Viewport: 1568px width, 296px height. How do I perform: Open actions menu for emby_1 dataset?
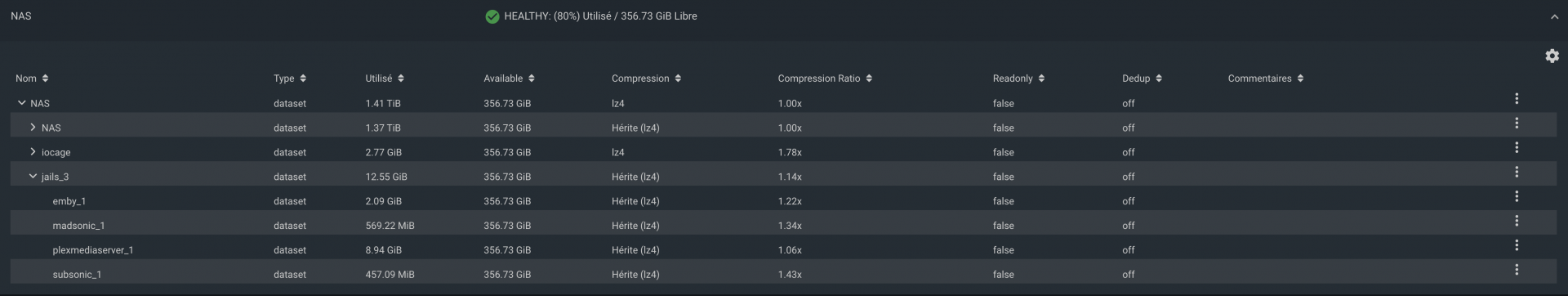pyautogui.click(x=1517, y=196)
